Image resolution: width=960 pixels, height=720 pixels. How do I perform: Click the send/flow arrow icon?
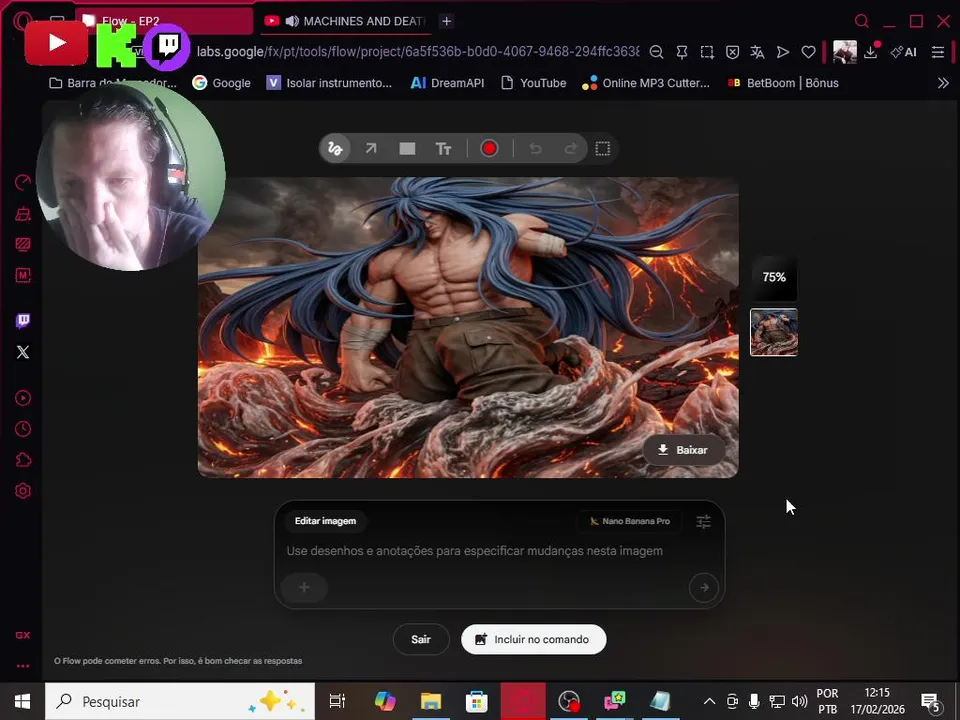pyautogui.click(x=782, y=52)
